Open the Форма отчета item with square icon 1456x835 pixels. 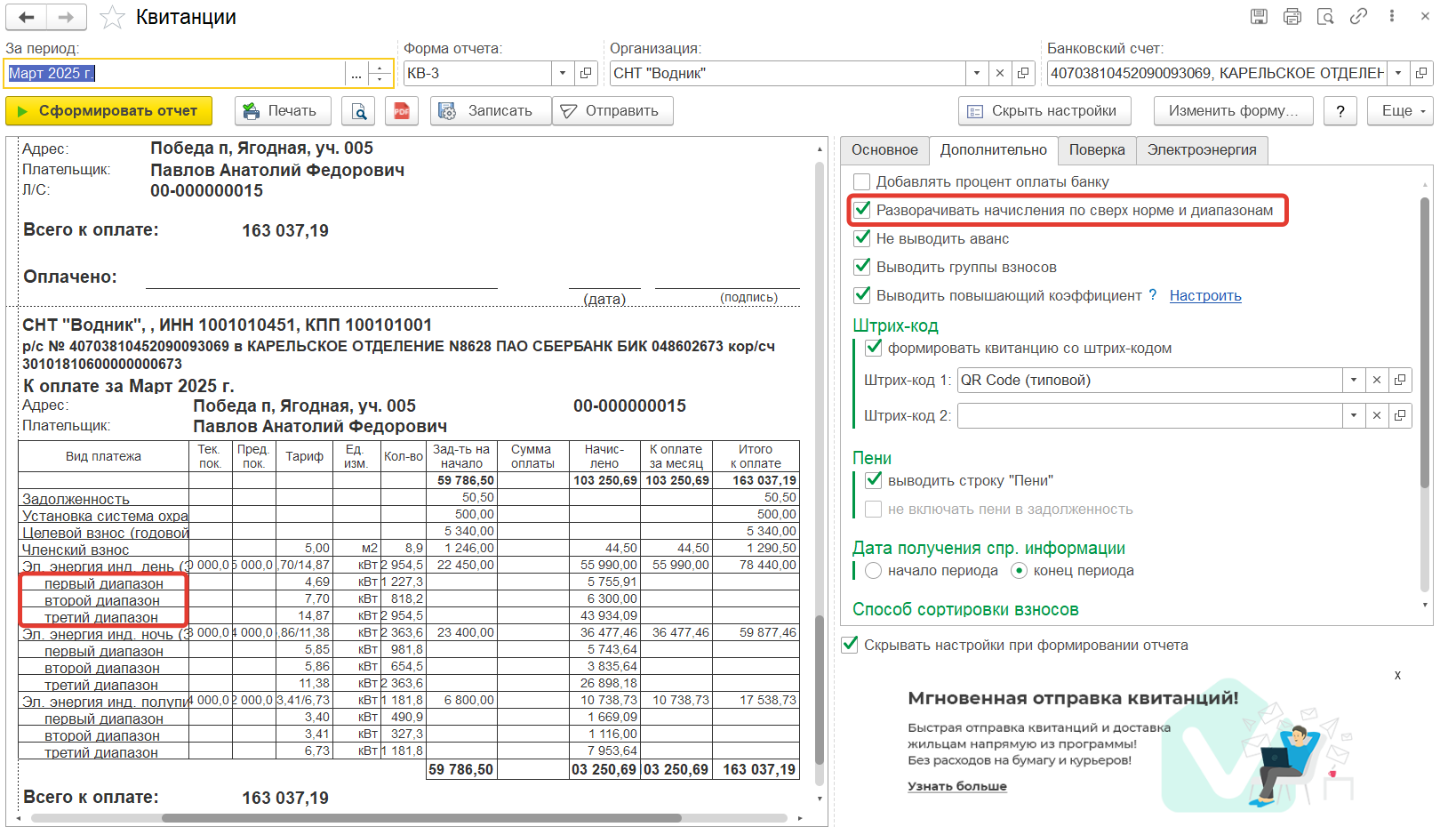(586, 73)
